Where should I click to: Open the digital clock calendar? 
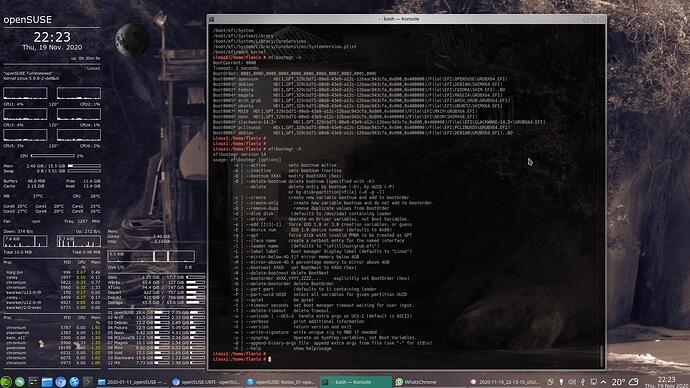tap(666, 382)
